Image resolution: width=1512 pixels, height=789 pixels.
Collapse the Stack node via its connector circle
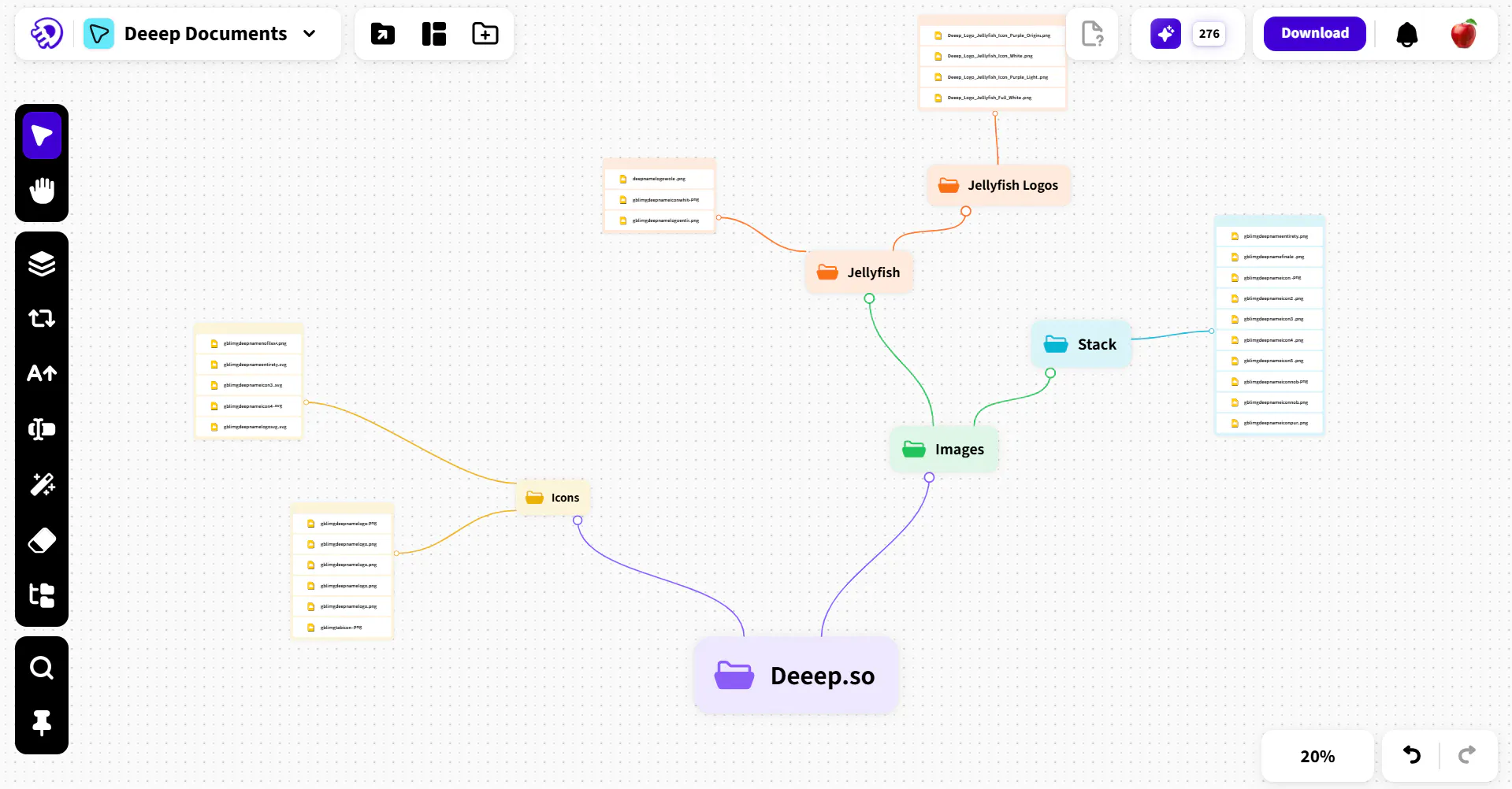tap(1050, 372)
